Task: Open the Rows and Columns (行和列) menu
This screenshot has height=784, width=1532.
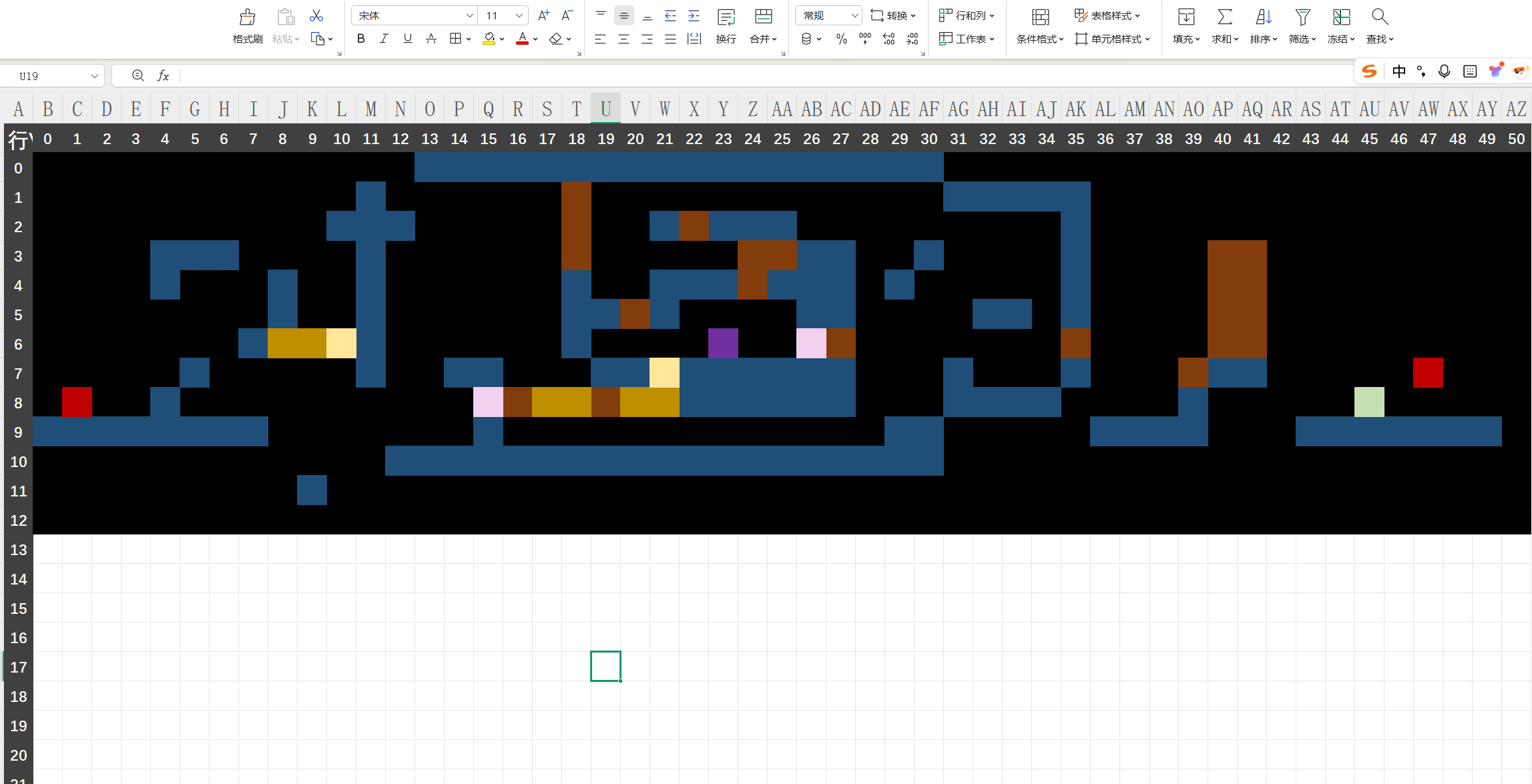Action: 967,15
